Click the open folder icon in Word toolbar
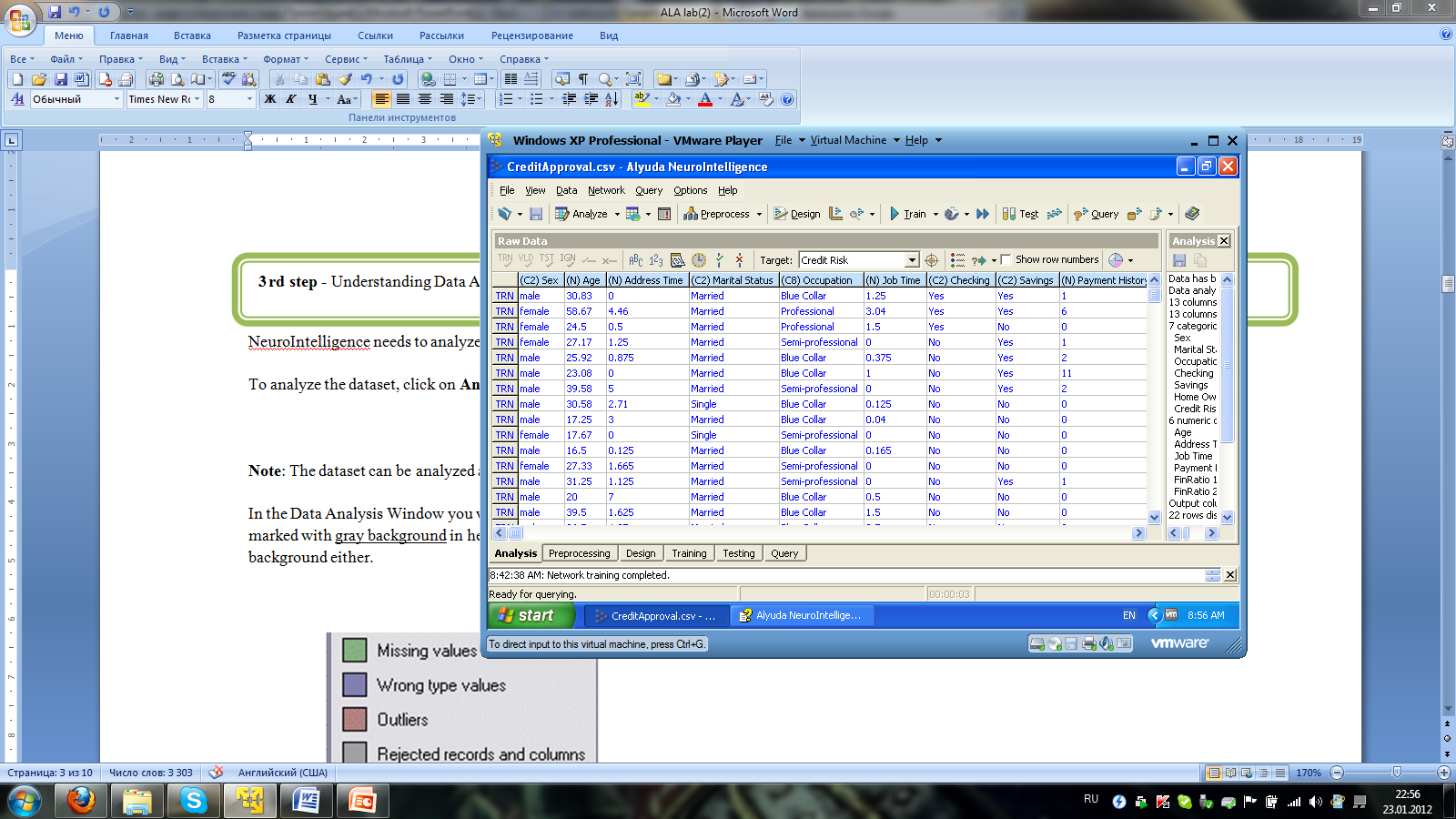The height and width of the screenshot is (819, 1456). [39, 79]
